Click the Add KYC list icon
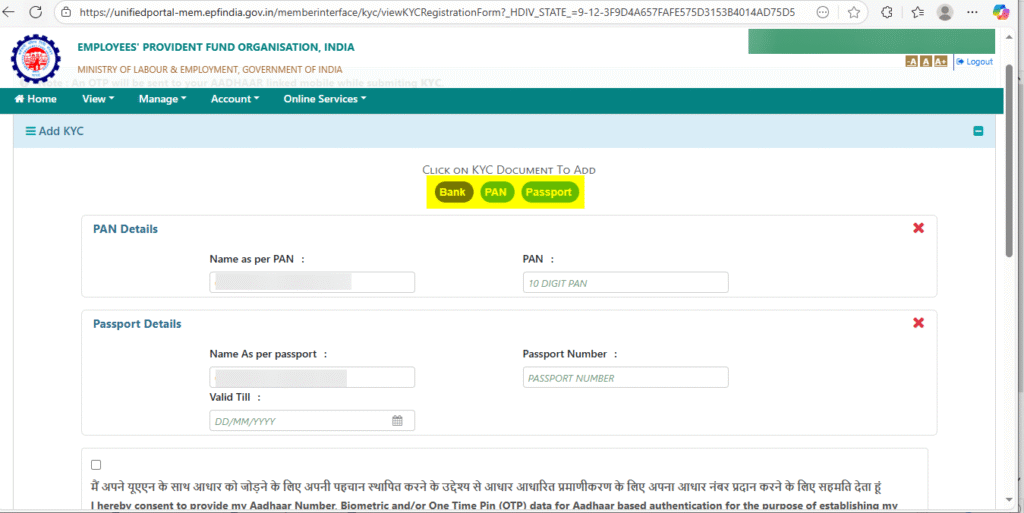1024x513 pixels. point(30,131)
